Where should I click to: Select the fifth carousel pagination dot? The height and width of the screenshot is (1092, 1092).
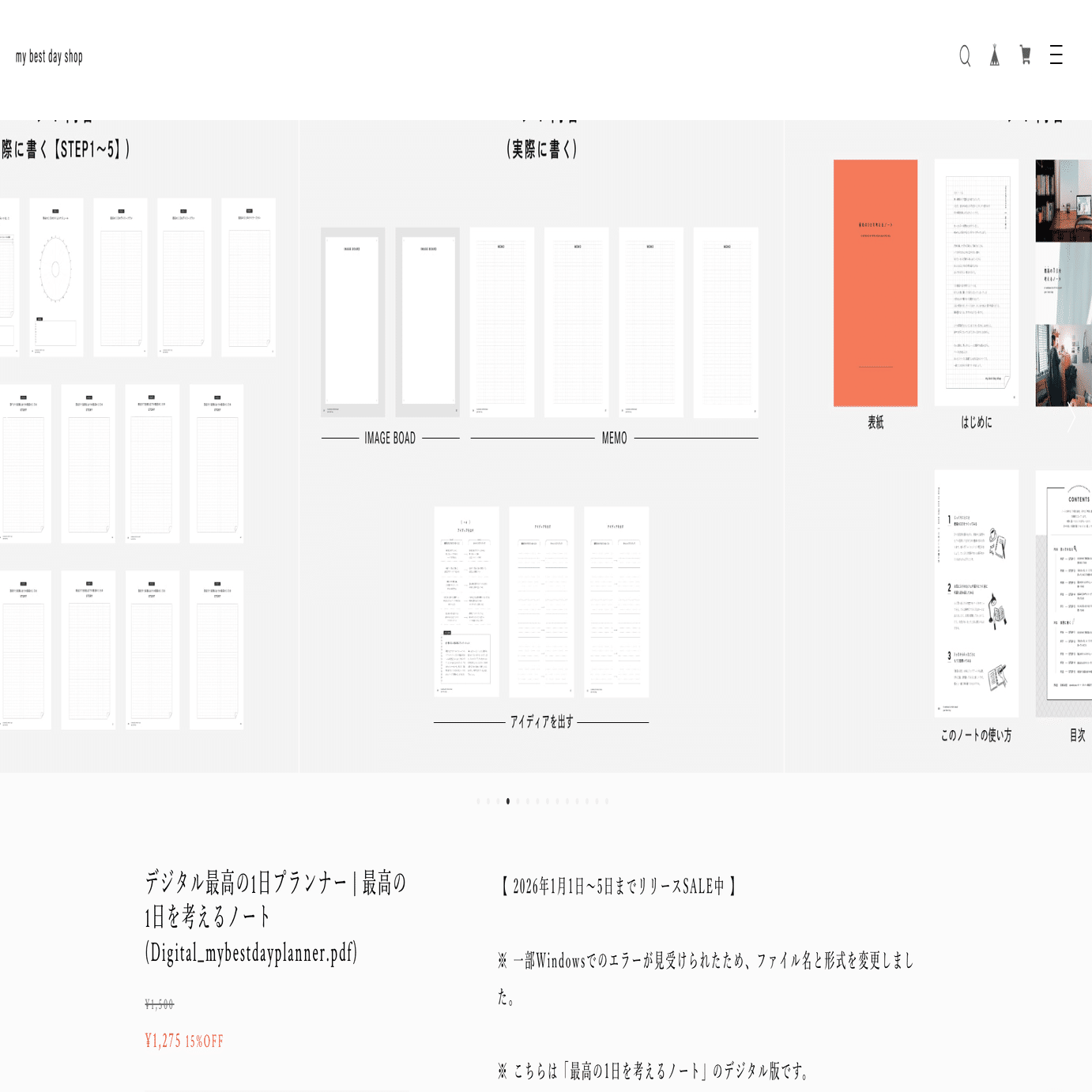click(x=518, y=801)
